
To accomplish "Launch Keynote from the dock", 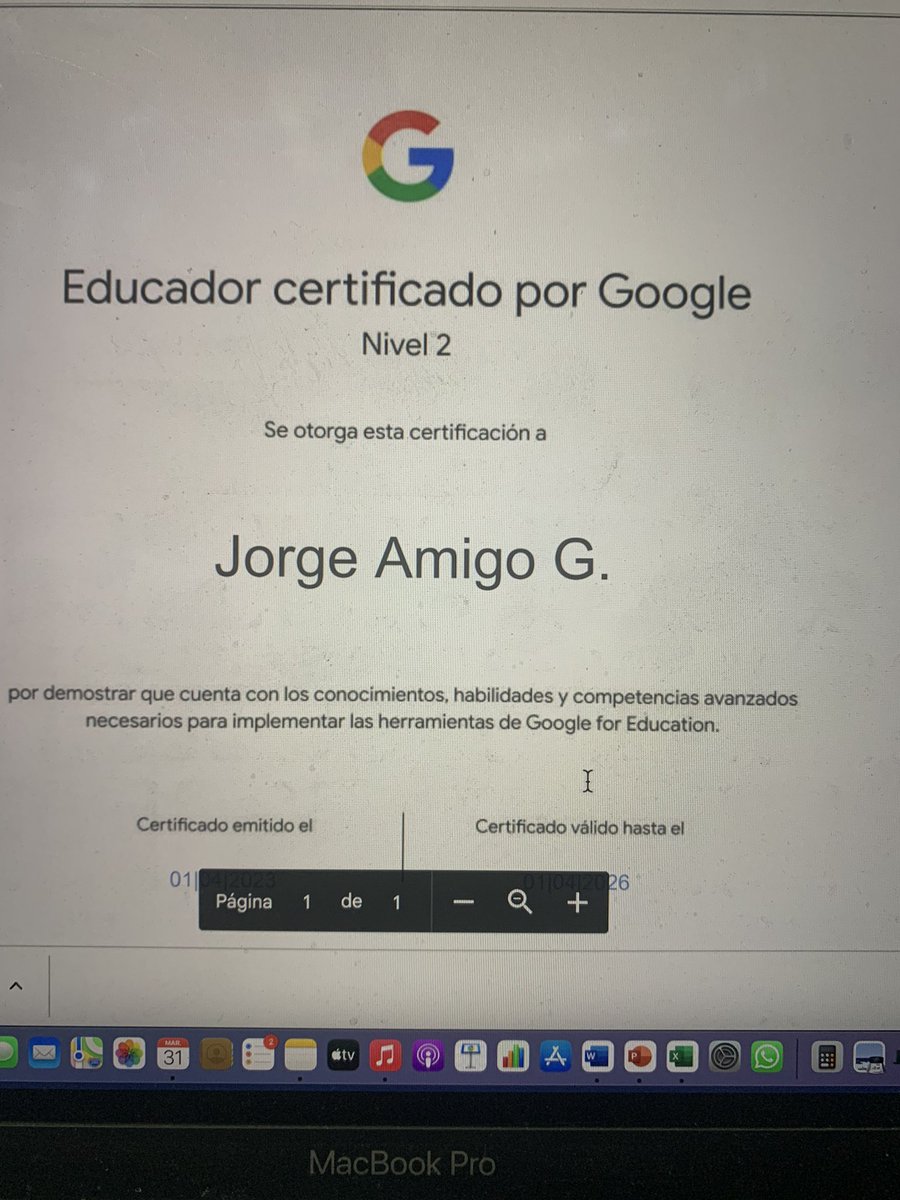I will coord(470,1055).
